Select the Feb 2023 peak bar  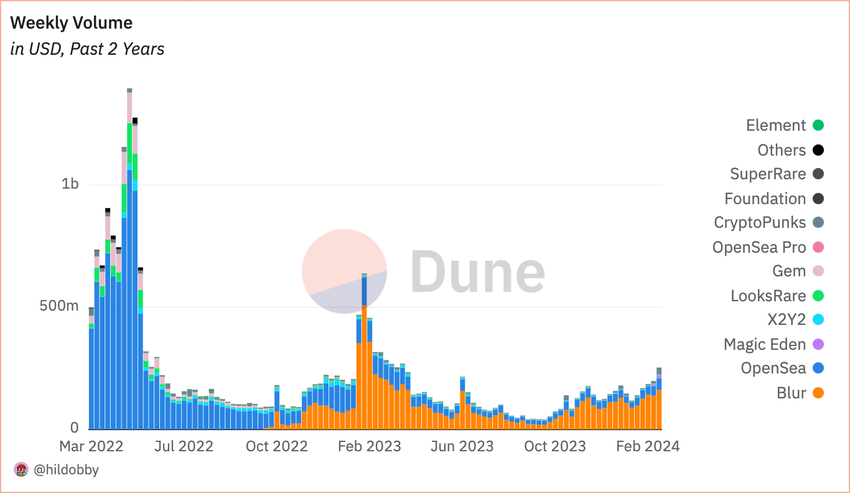click(x=364, y=351)
